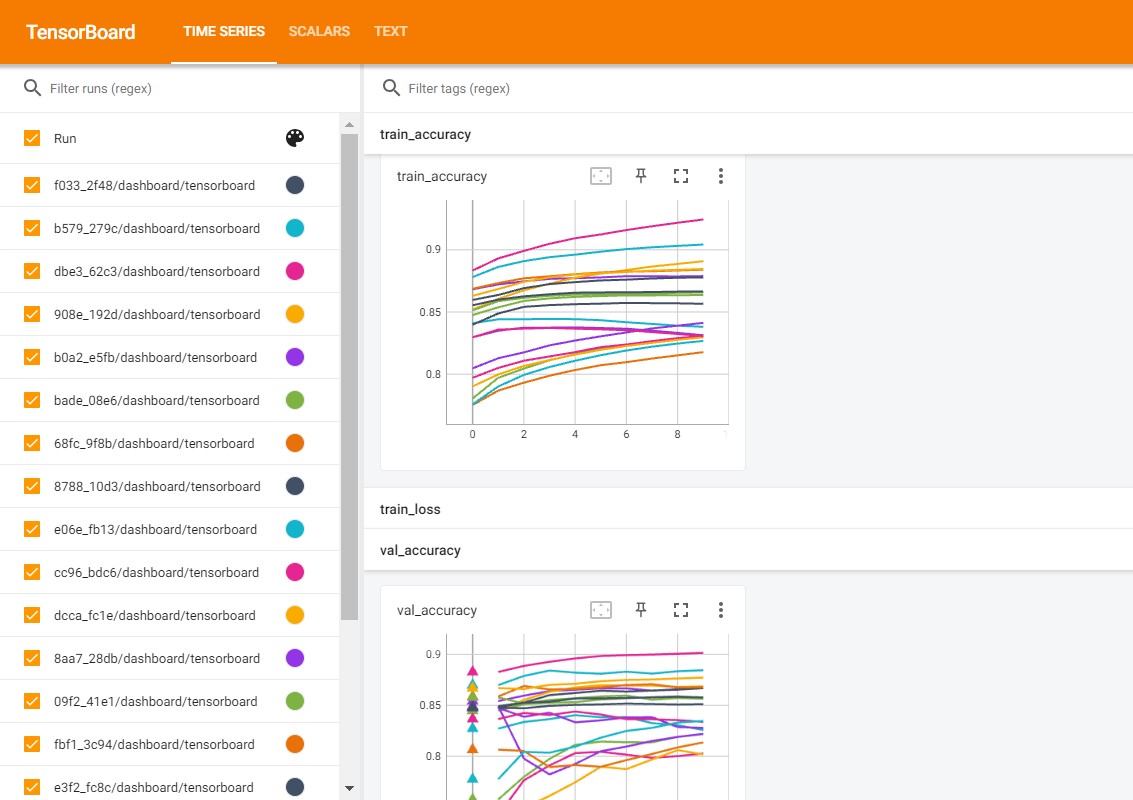Change color of run e06e_fb13

point(295,529)
